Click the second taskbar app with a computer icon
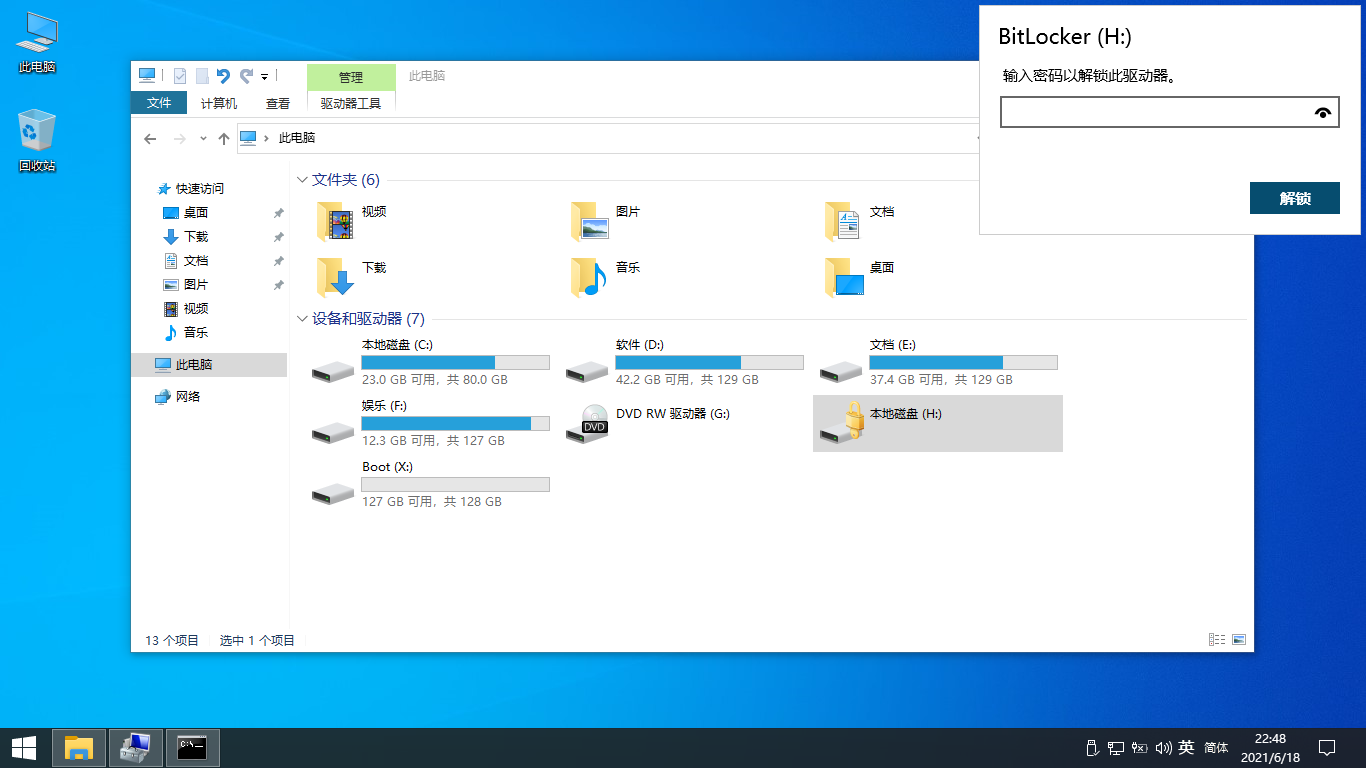Viewport: 1366px width, 768px height. [x=135, y=747]
